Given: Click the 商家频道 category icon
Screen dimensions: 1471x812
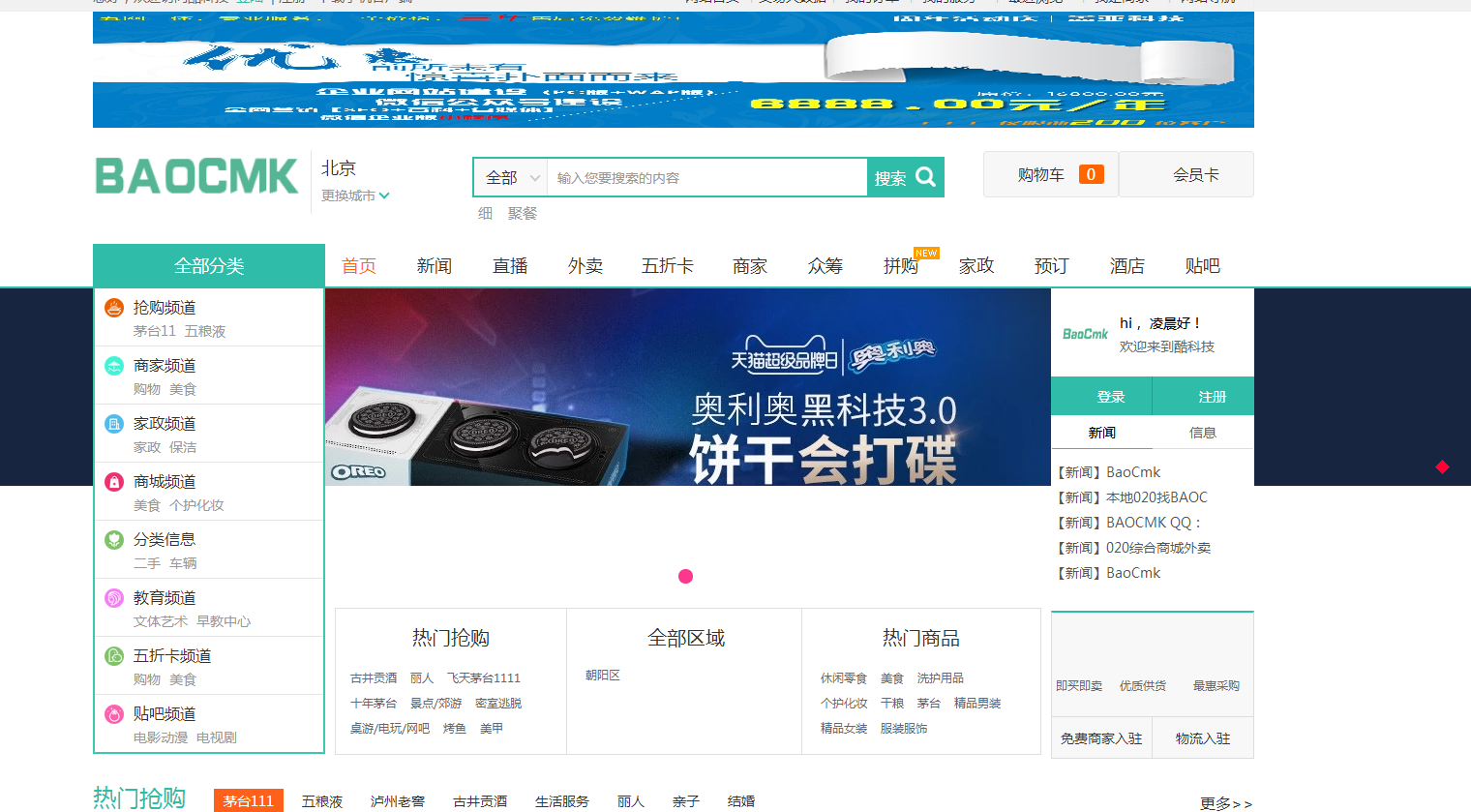Looking at the screenshot, I should point(114,366).
